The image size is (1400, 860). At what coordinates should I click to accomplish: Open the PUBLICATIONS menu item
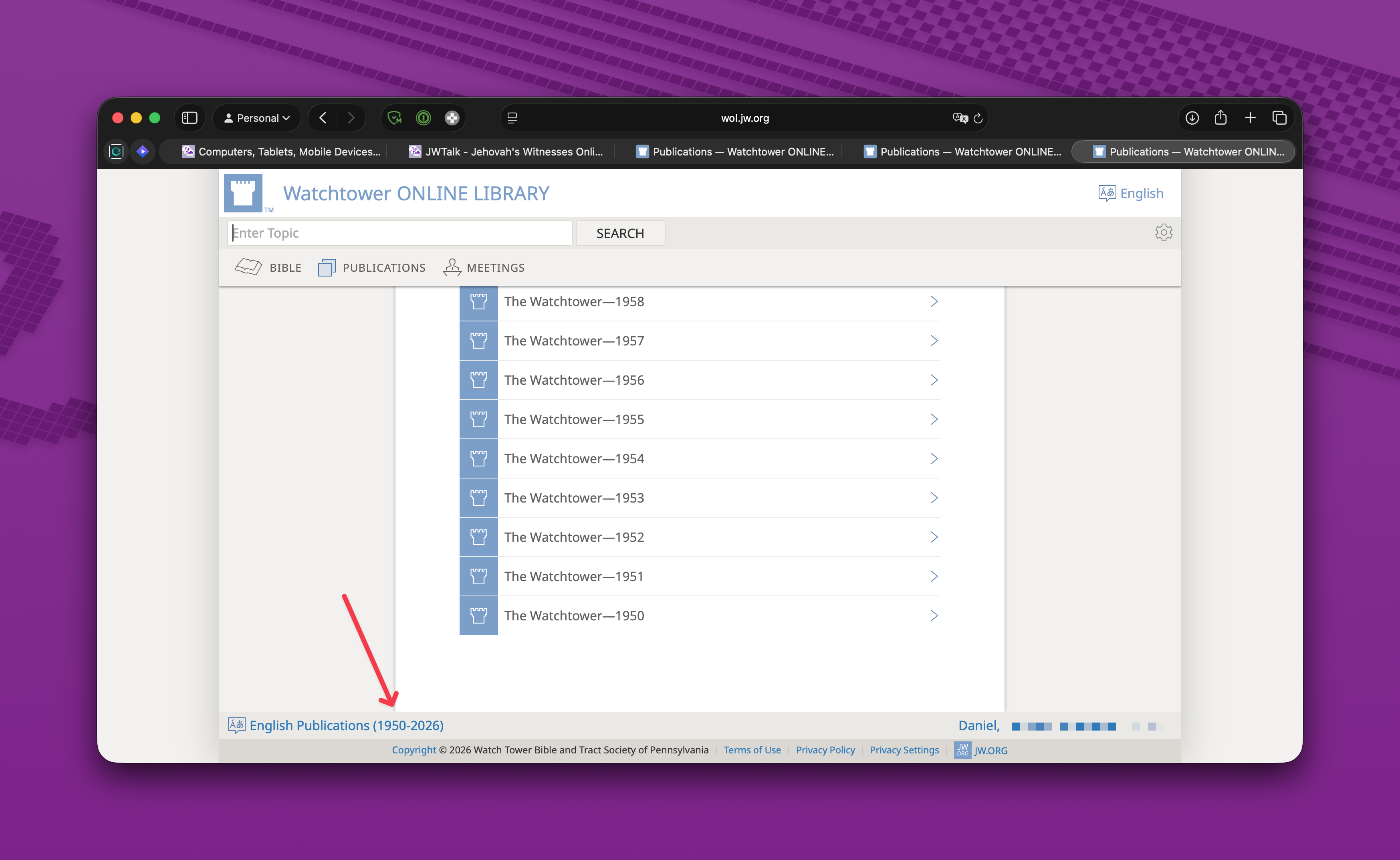coord(373,267)
